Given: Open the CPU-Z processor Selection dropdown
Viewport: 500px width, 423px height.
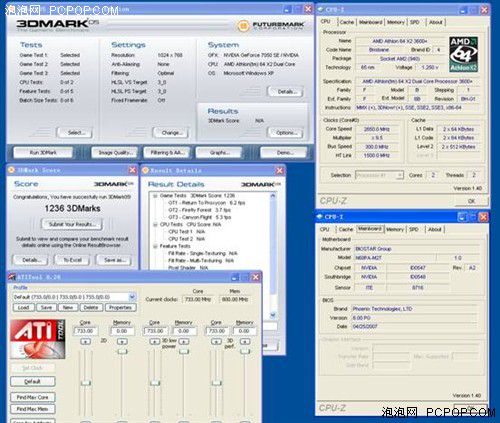Looking at the screenshot, I should pos(400,175).
